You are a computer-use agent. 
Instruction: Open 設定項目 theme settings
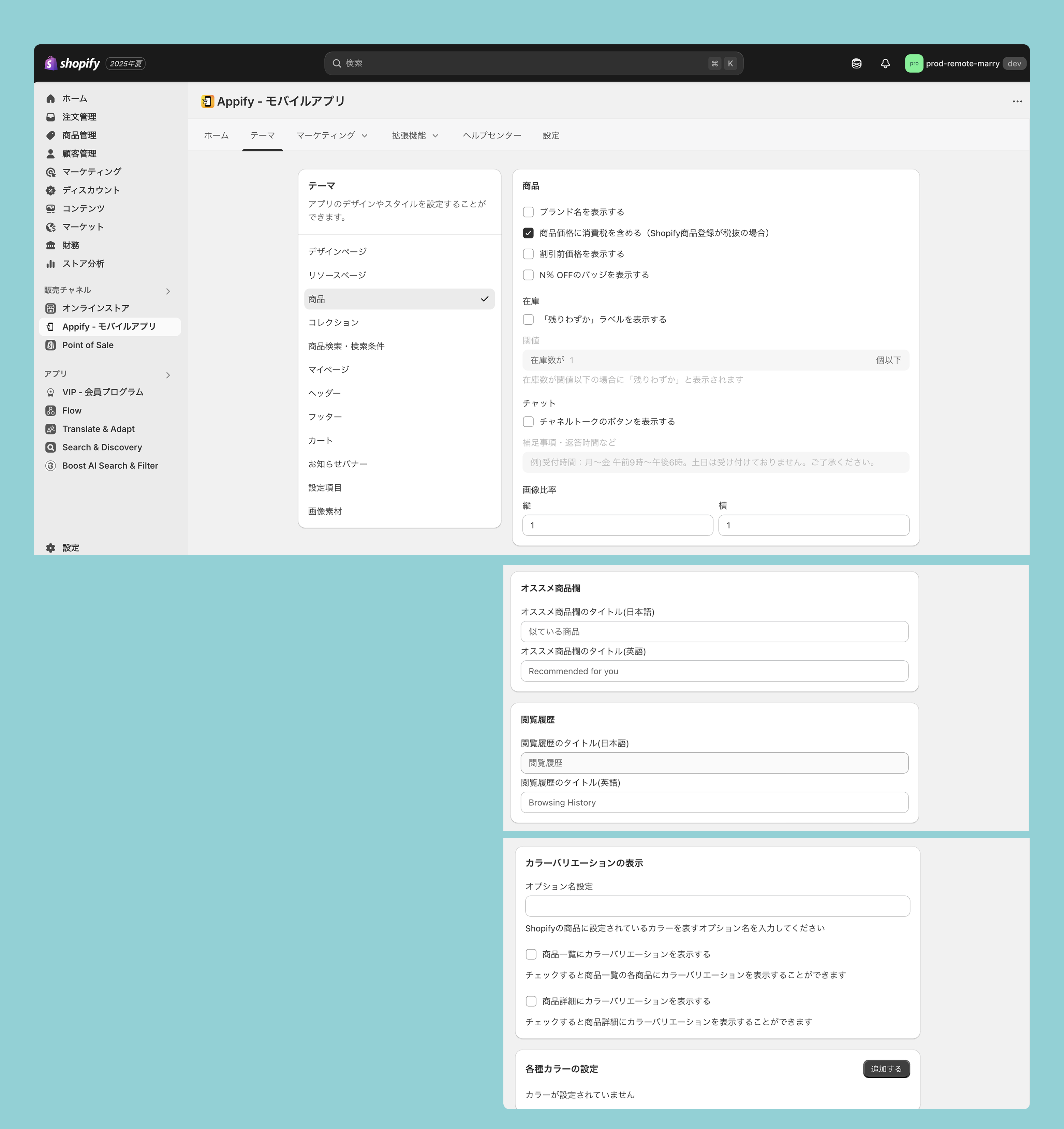(x=400, y=488)
